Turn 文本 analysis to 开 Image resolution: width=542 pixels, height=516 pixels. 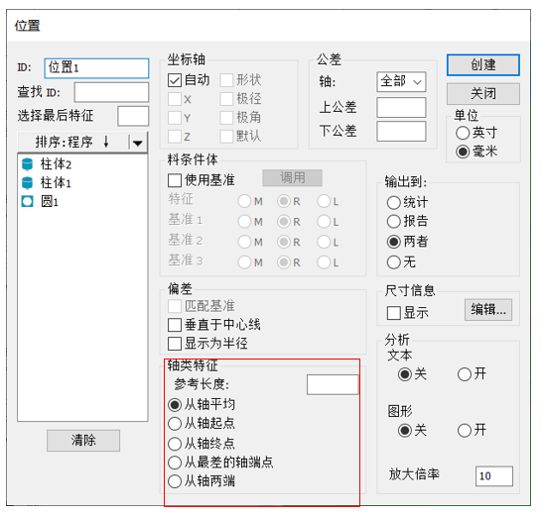click(464, 374)
